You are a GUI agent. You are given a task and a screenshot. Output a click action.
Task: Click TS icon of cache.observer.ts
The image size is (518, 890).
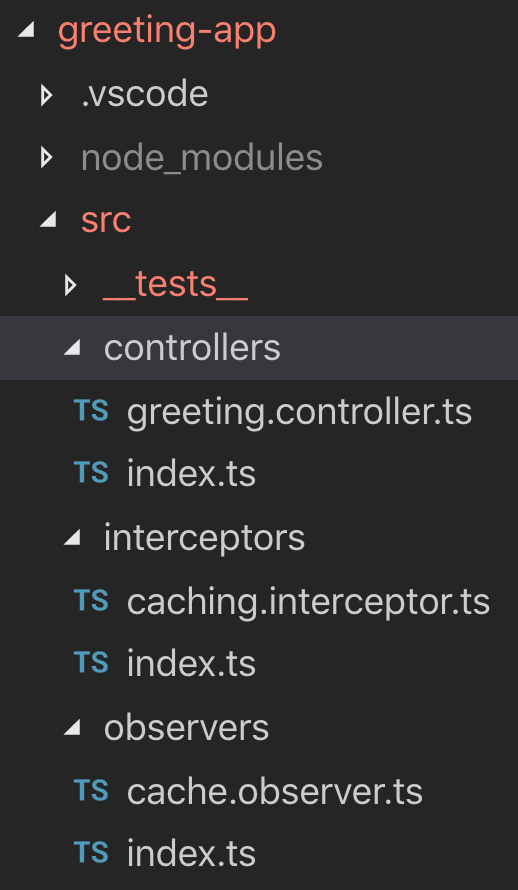(91, 791)
